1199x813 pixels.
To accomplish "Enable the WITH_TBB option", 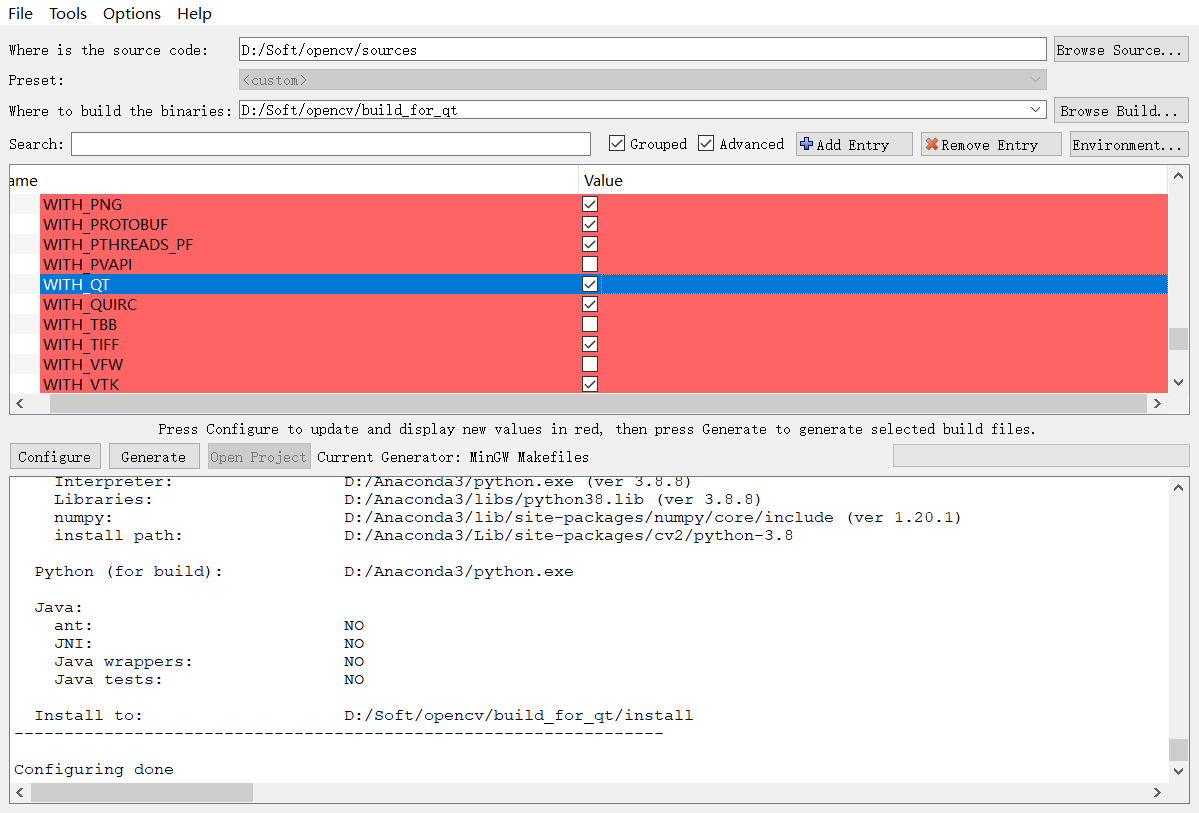I will [590, 324].
